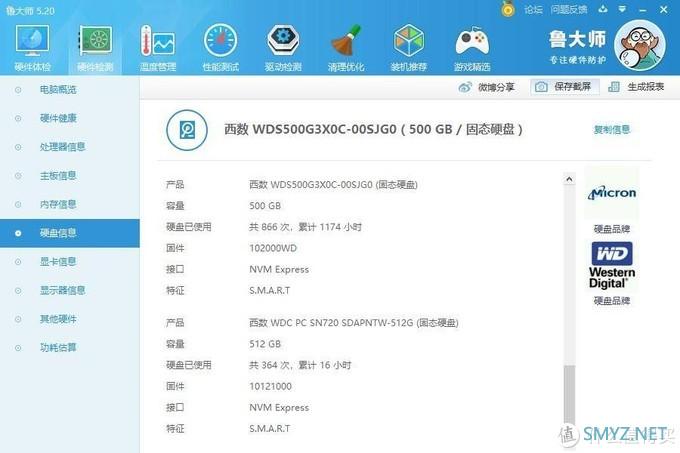The width and height of the screenshot is (680, 453).
Task: Click the download tray icon in title bar
Action: [x=603, y=9]
